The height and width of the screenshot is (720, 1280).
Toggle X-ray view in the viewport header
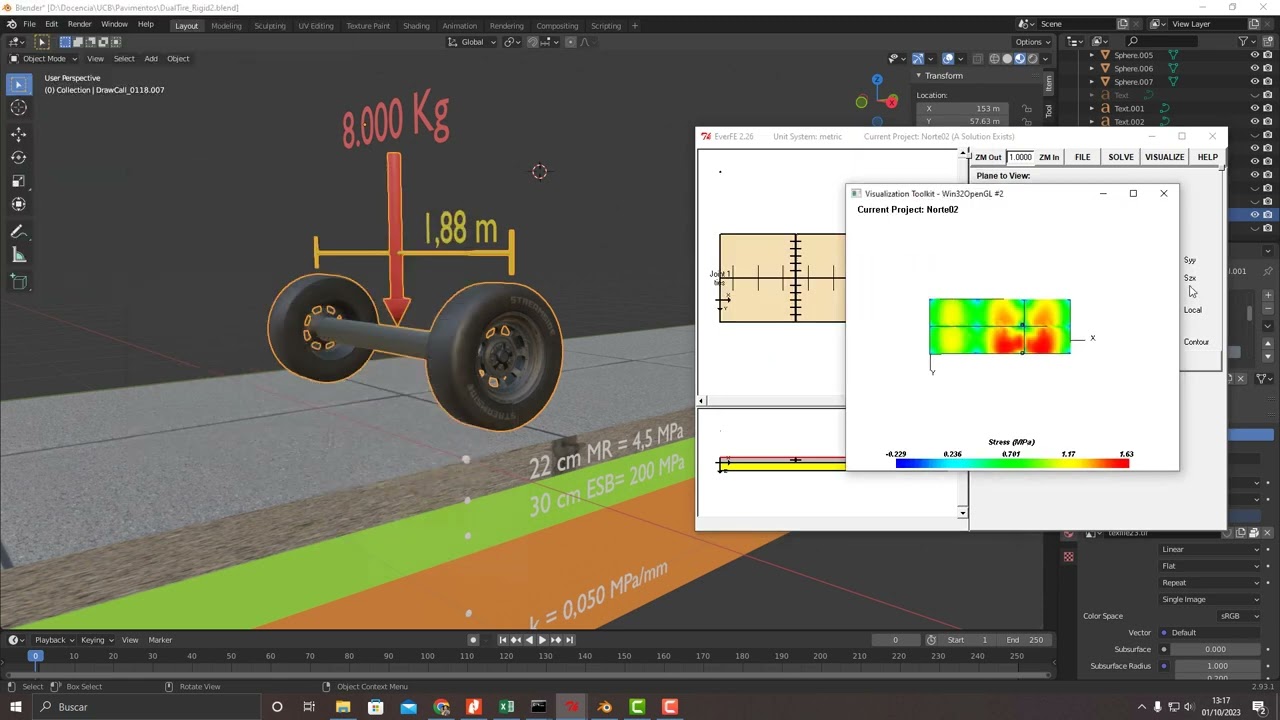(977, 58)
